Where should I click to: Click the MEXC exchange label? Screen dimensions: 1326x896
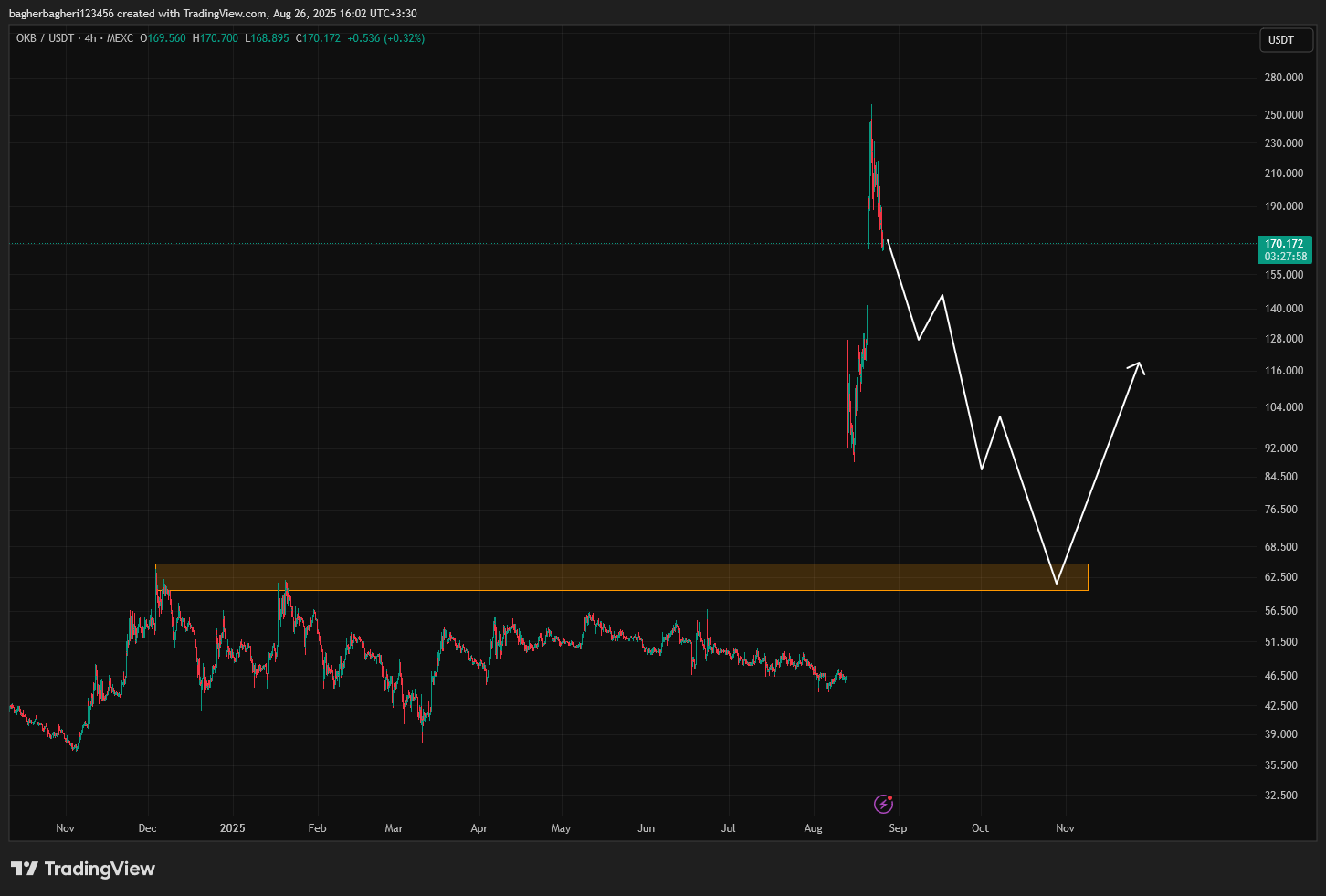click(x=120, y=38)
